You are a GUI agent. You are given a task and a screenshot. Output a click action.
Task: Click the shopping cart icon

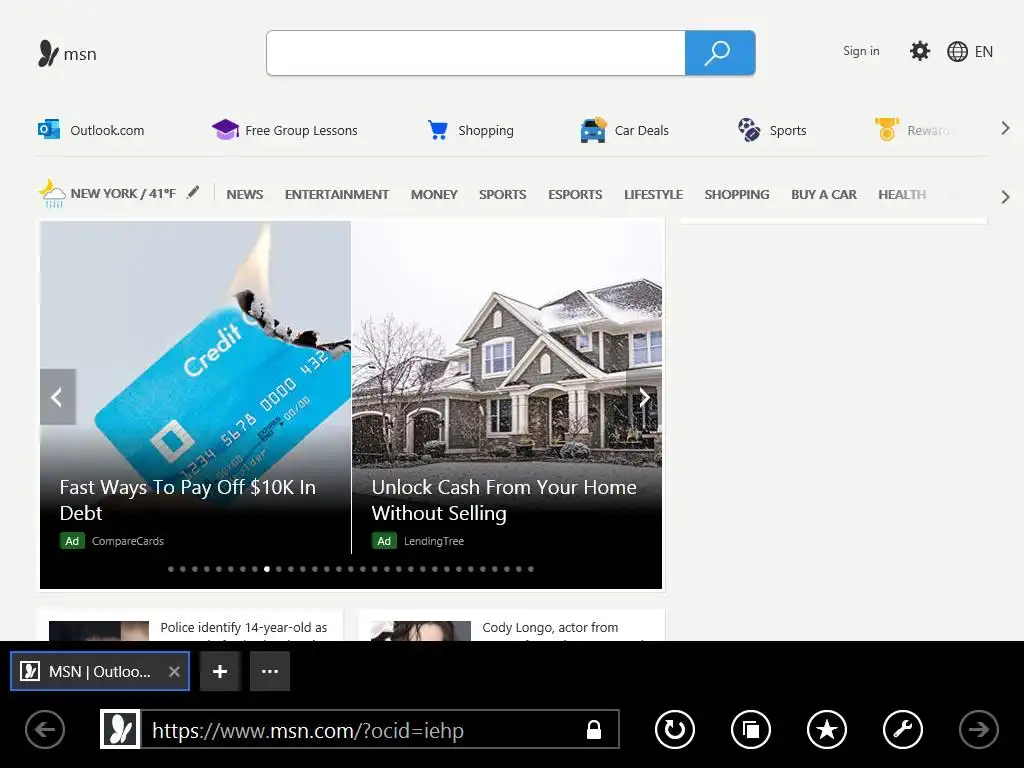[x=438, y=130]
